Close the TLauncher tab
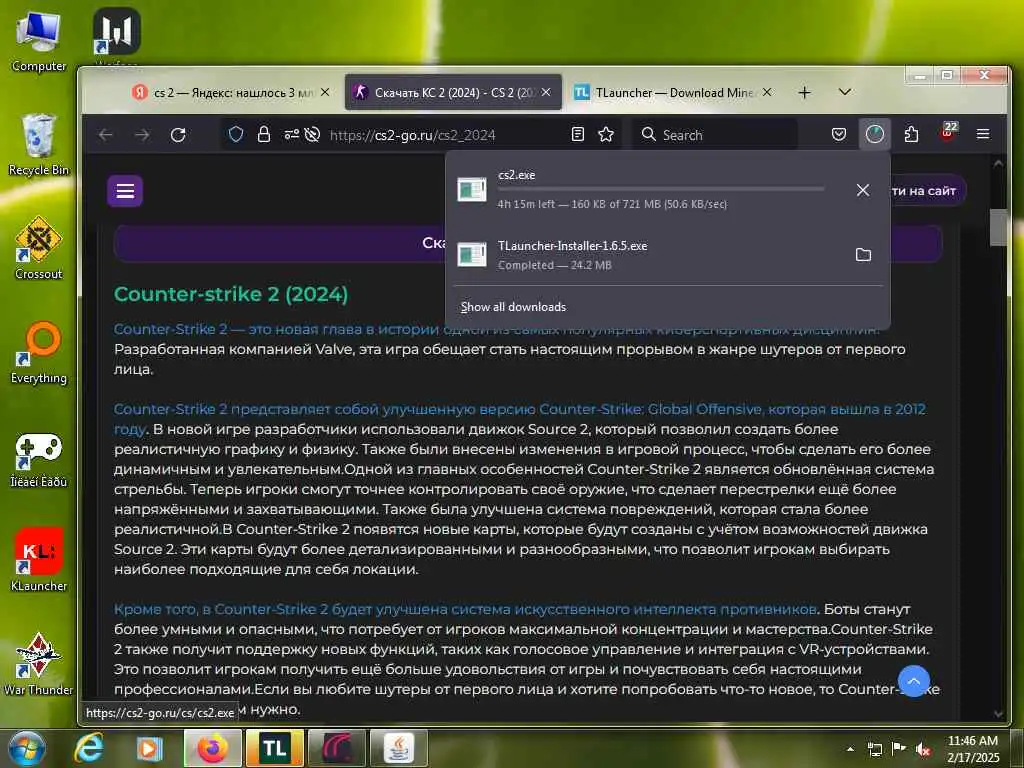1024x768 pixels. (x=767, y=93)
